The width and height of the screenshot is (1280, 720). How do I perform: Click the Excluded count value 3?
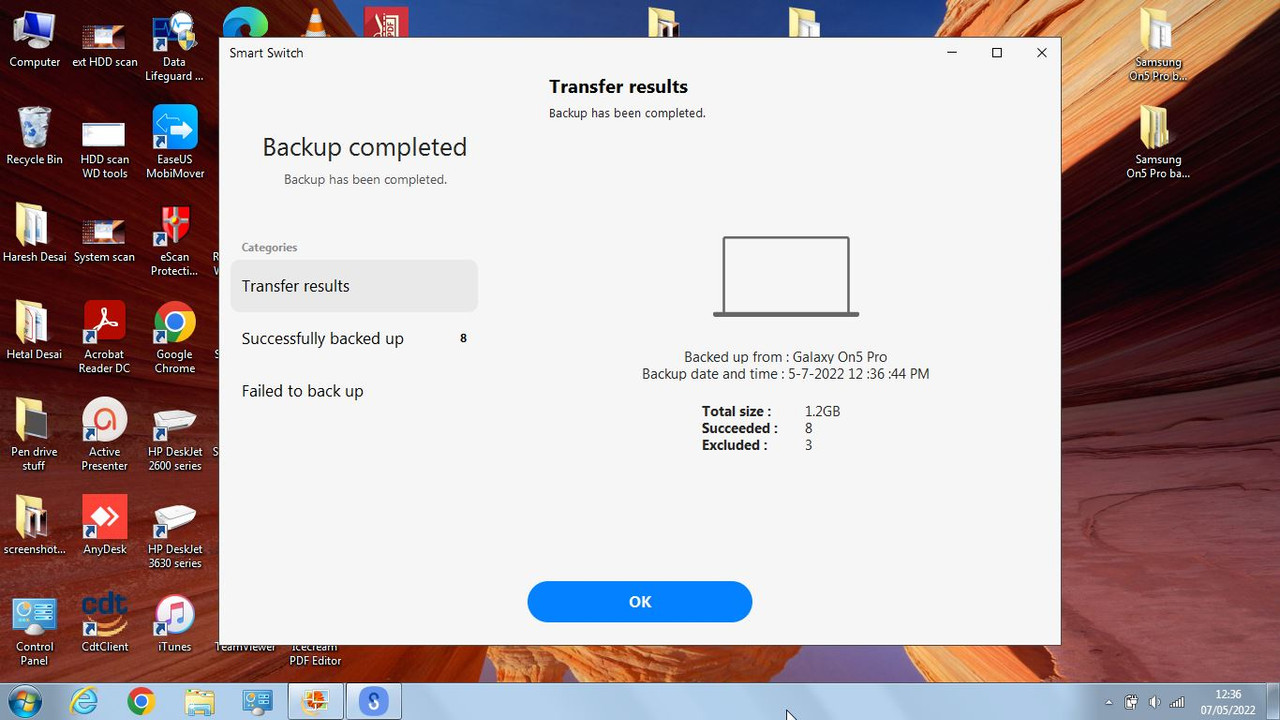[808, 445]
